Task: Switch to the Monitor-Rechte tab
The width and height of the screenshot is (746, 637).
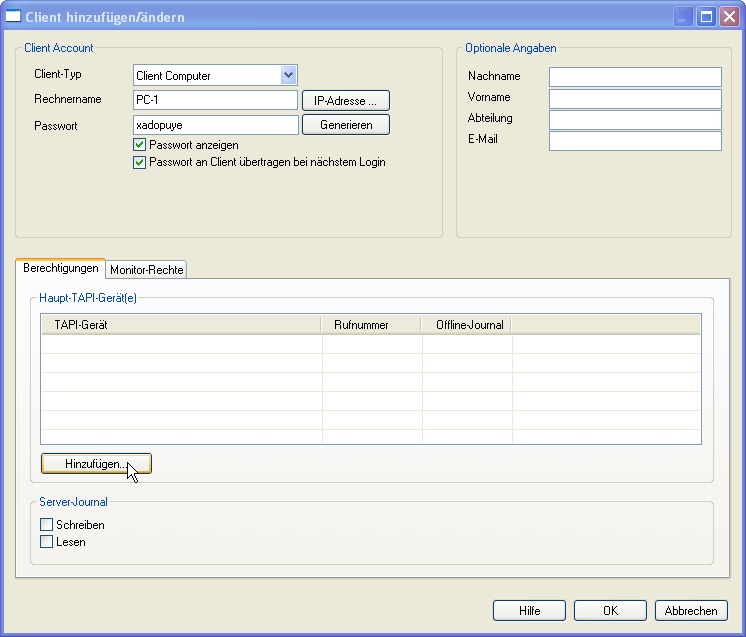Action: pyautogui.click(x=147, y=270)
